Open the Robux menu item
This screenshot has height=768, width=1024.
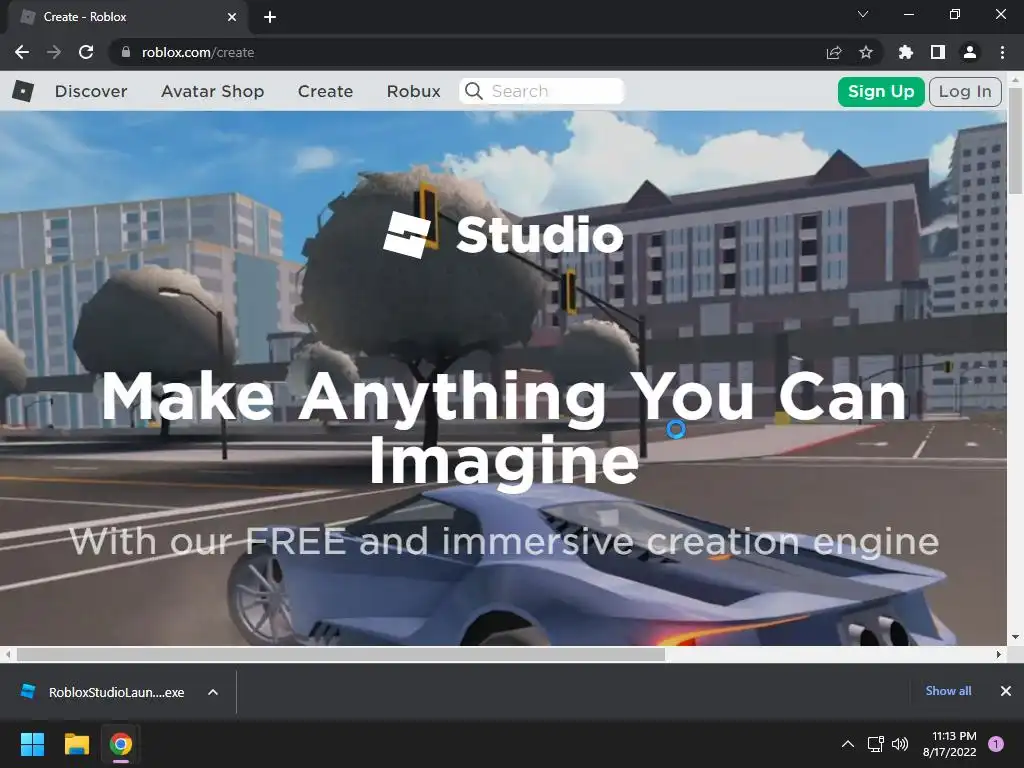click(413, 91)
